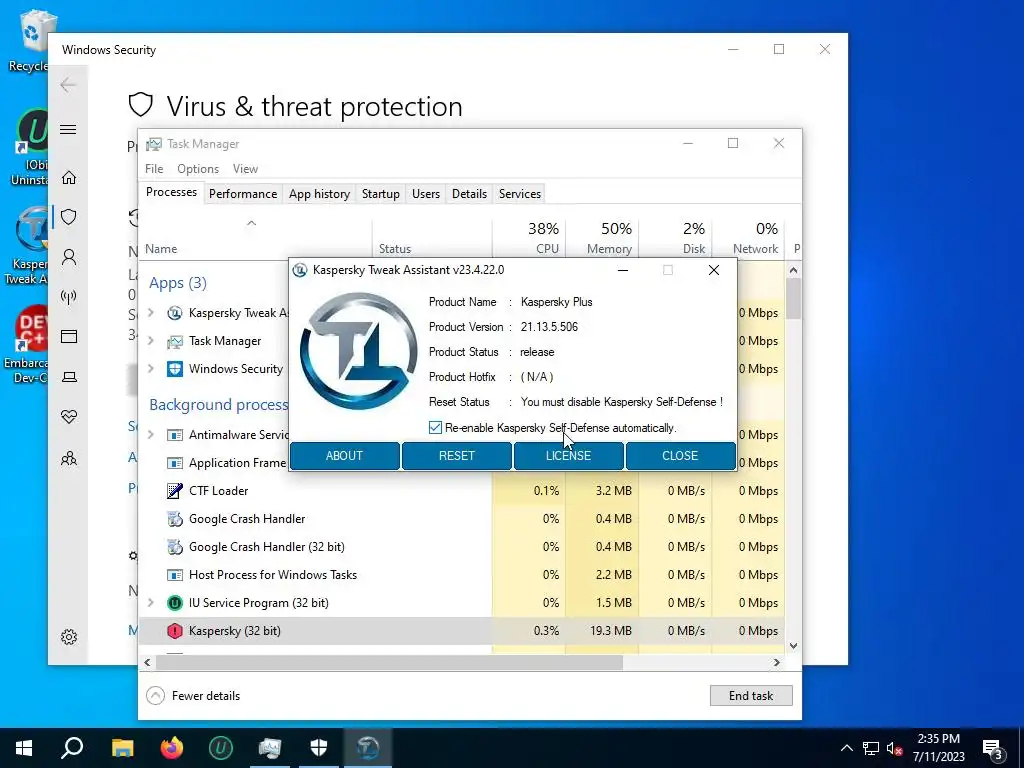This screenshot has height=768, width=1024.
Task: Switch to the Services tab
Action: pyautogui.click(x=520, y=194)
